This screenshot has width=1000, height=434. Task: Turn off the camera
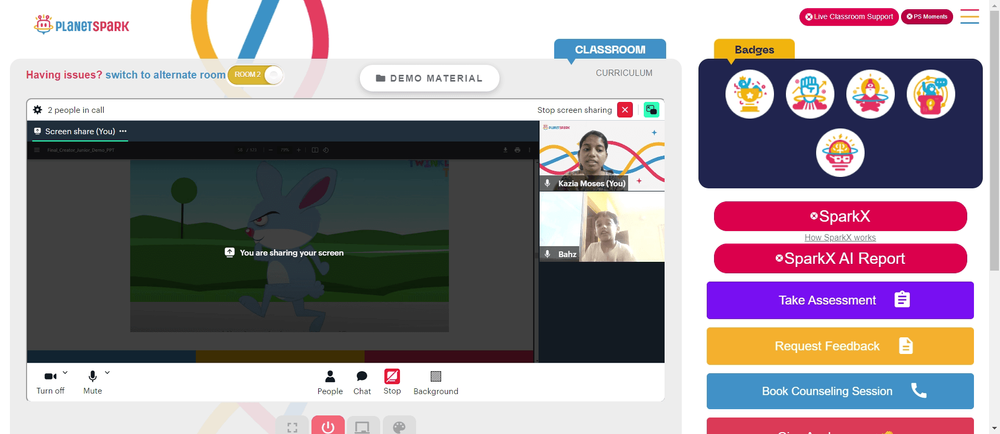coord(50,382)
